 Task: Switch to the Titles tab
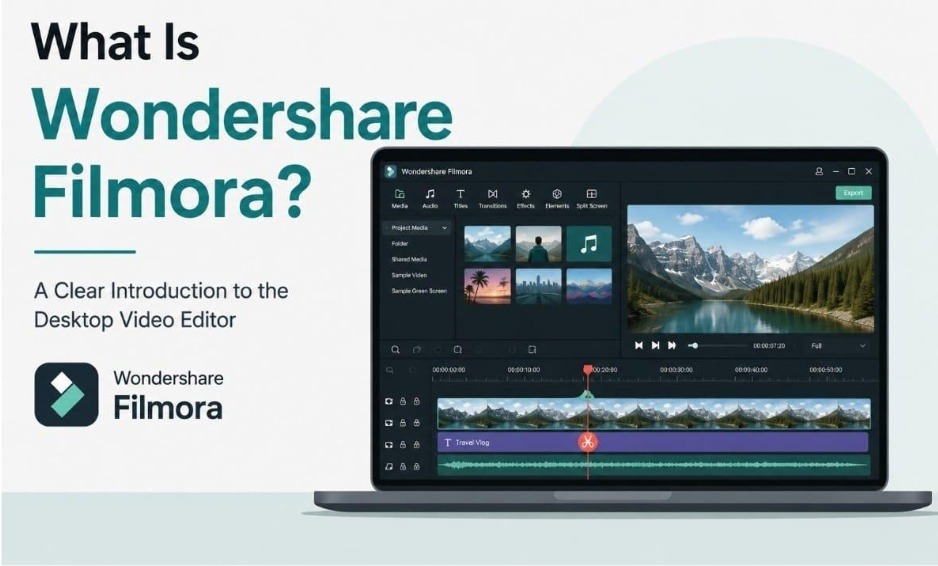pyautogui.click(x=460, y=199)
